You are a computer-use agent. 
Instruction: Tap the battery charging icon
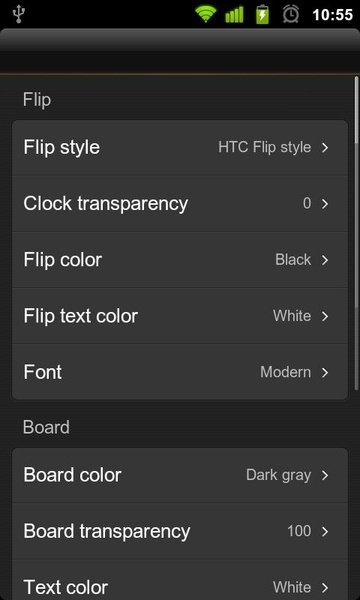point(262,15)
